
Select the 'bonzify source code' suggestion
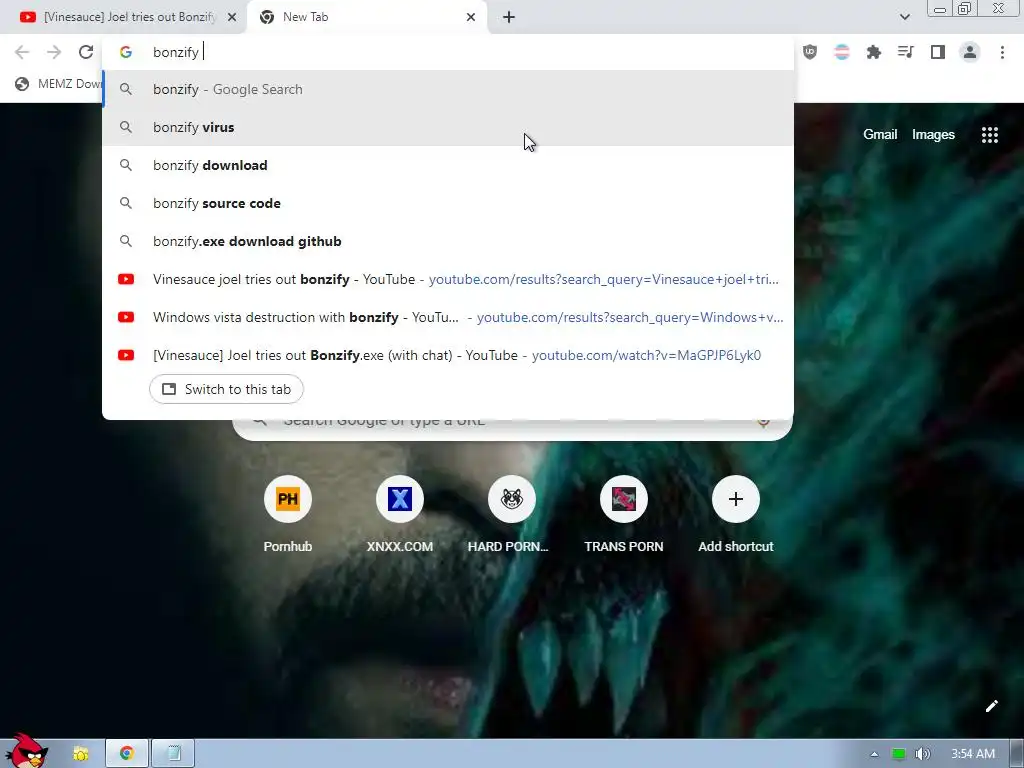pos(448,203)
